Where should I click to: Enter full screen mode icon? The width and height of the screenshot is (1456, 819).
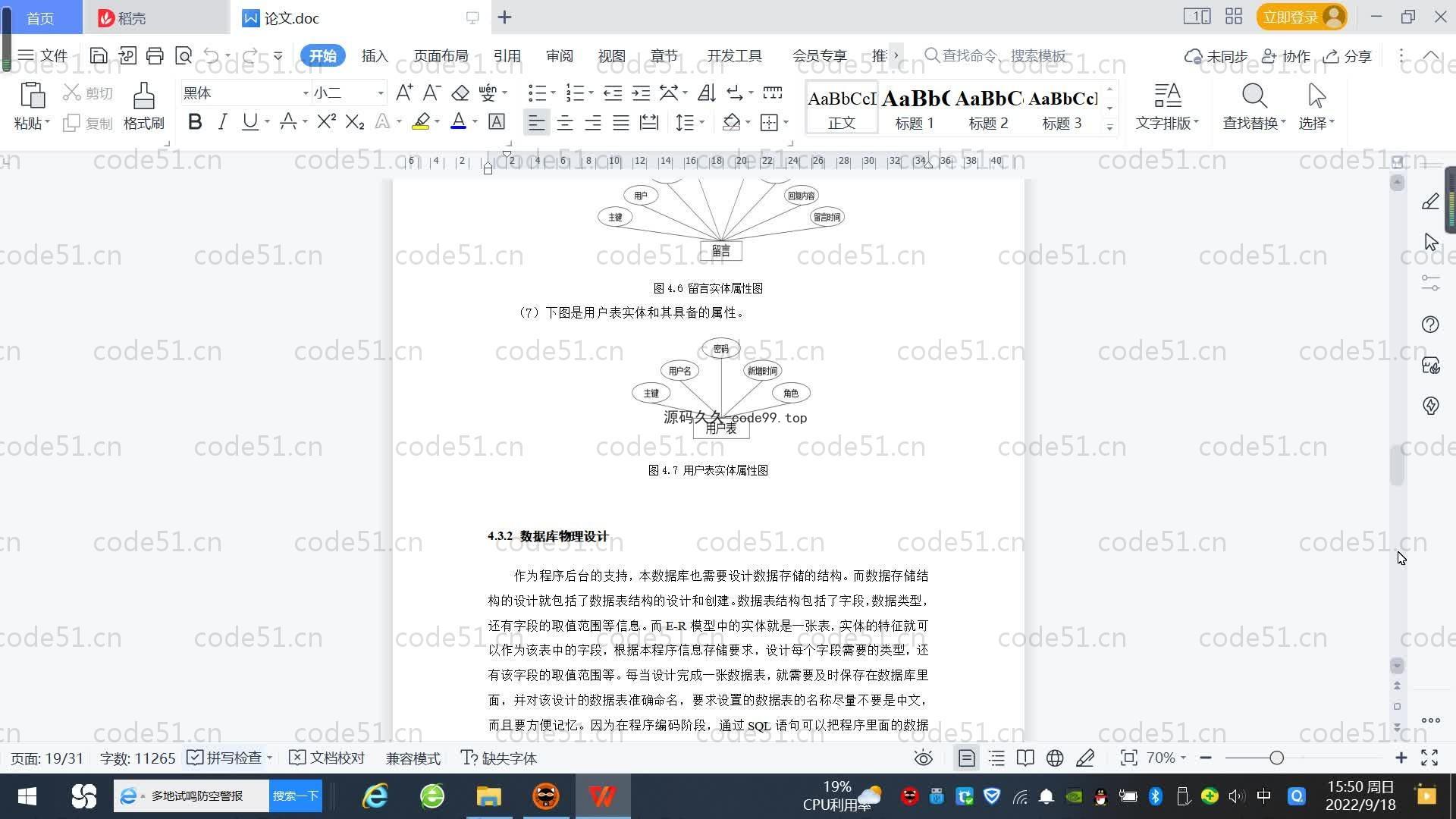point(1429,758)
